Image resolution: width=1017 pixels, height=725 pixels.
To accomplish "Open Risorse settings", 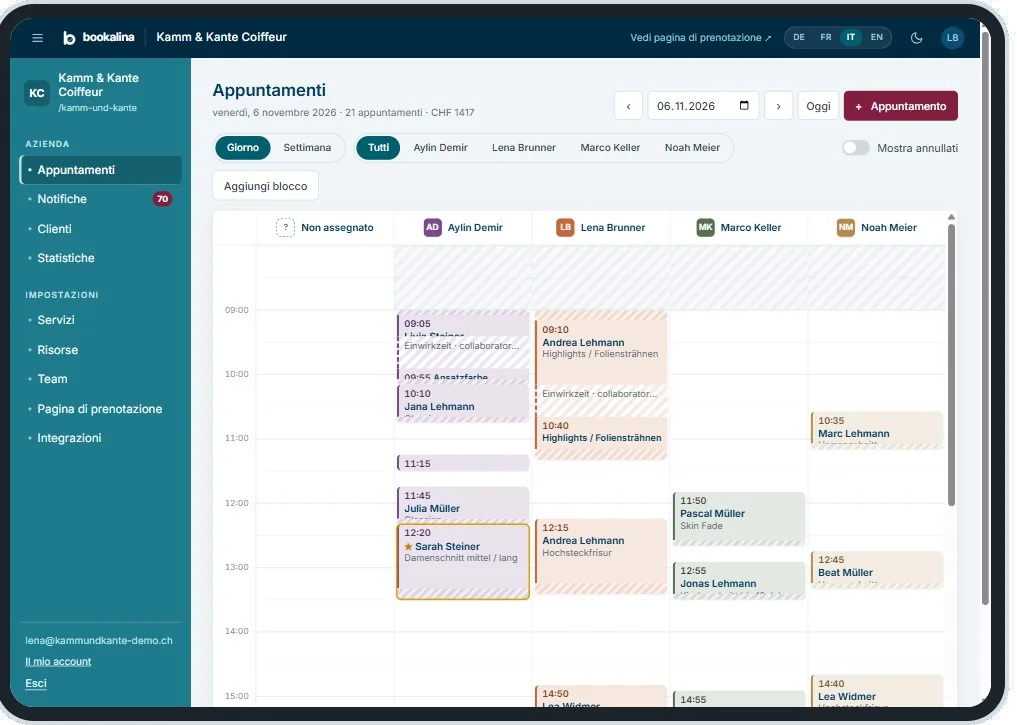I will (101, 350).
